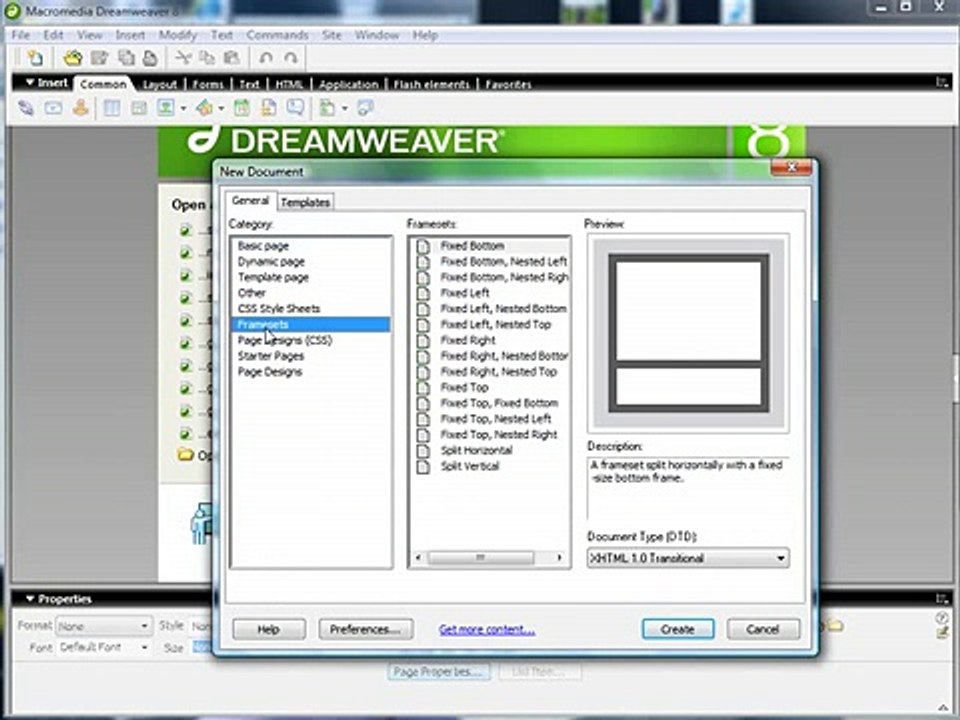Open the File menu
Viewport: 960px width, 720px height.
click(x=21, y=35)
